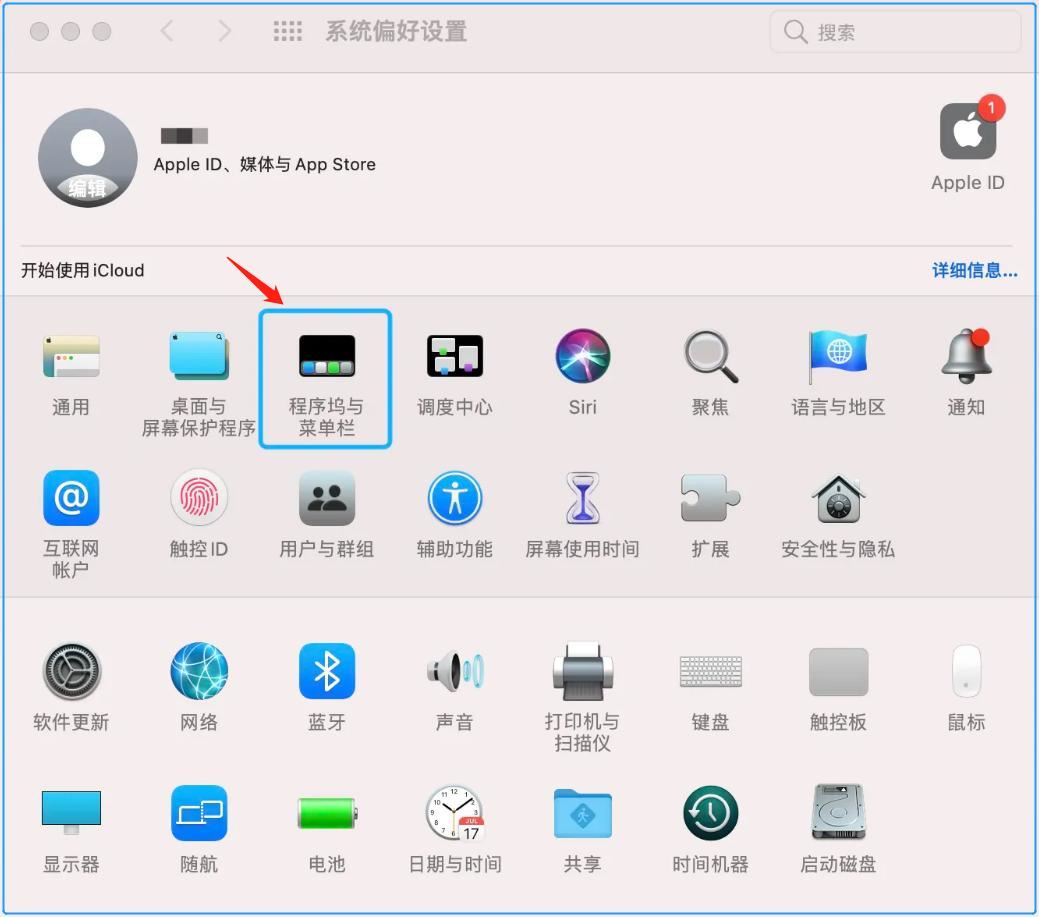Show all preference panes grid view
Image resolution: width=1039 pixels, height=917 pixels.
pyautogui.click(x=288, y=30)
